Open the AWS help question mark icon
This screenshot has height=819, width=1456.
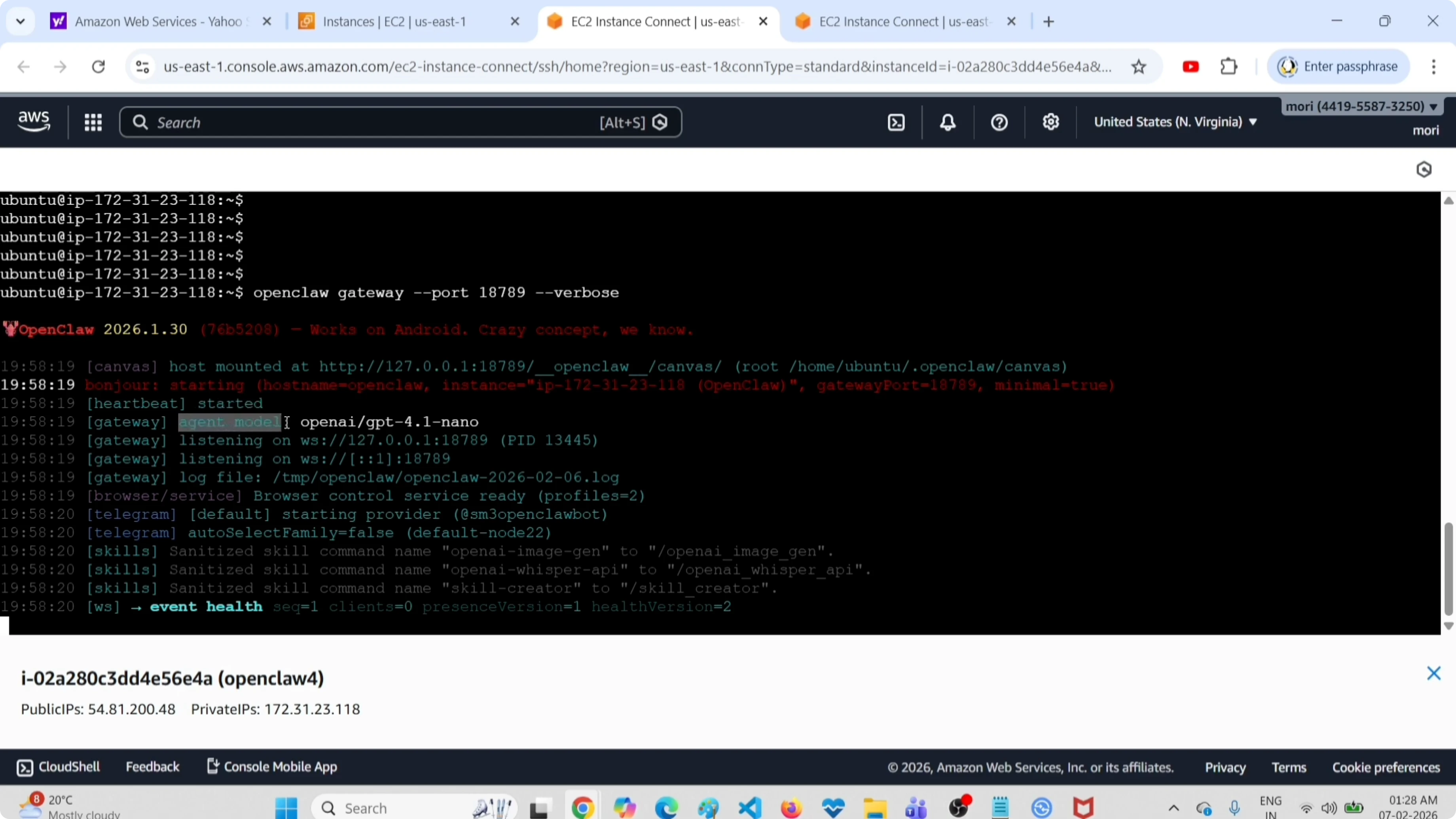coord(999,123)
